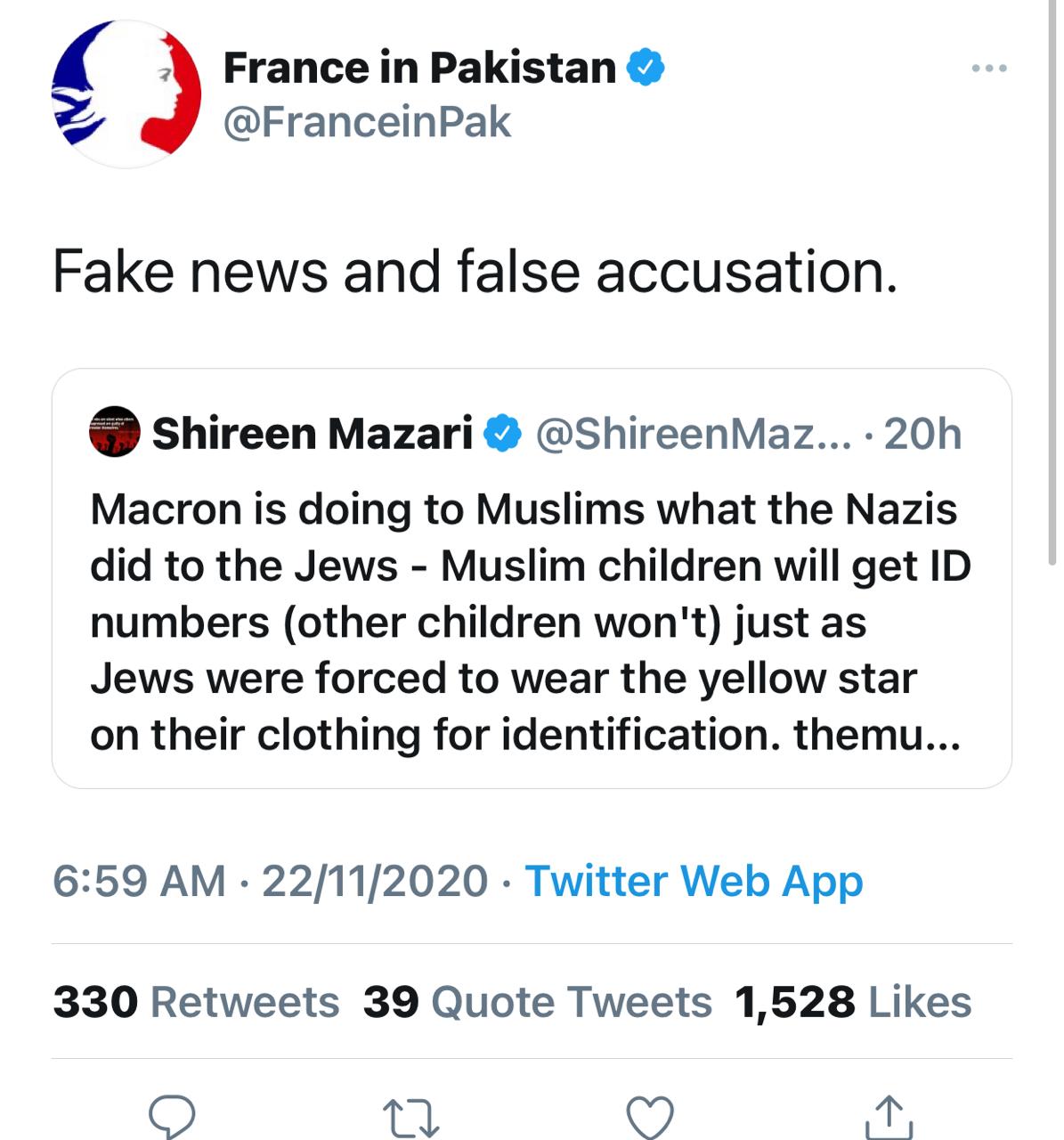Click the Twitter Web App source link

[694, 881]
